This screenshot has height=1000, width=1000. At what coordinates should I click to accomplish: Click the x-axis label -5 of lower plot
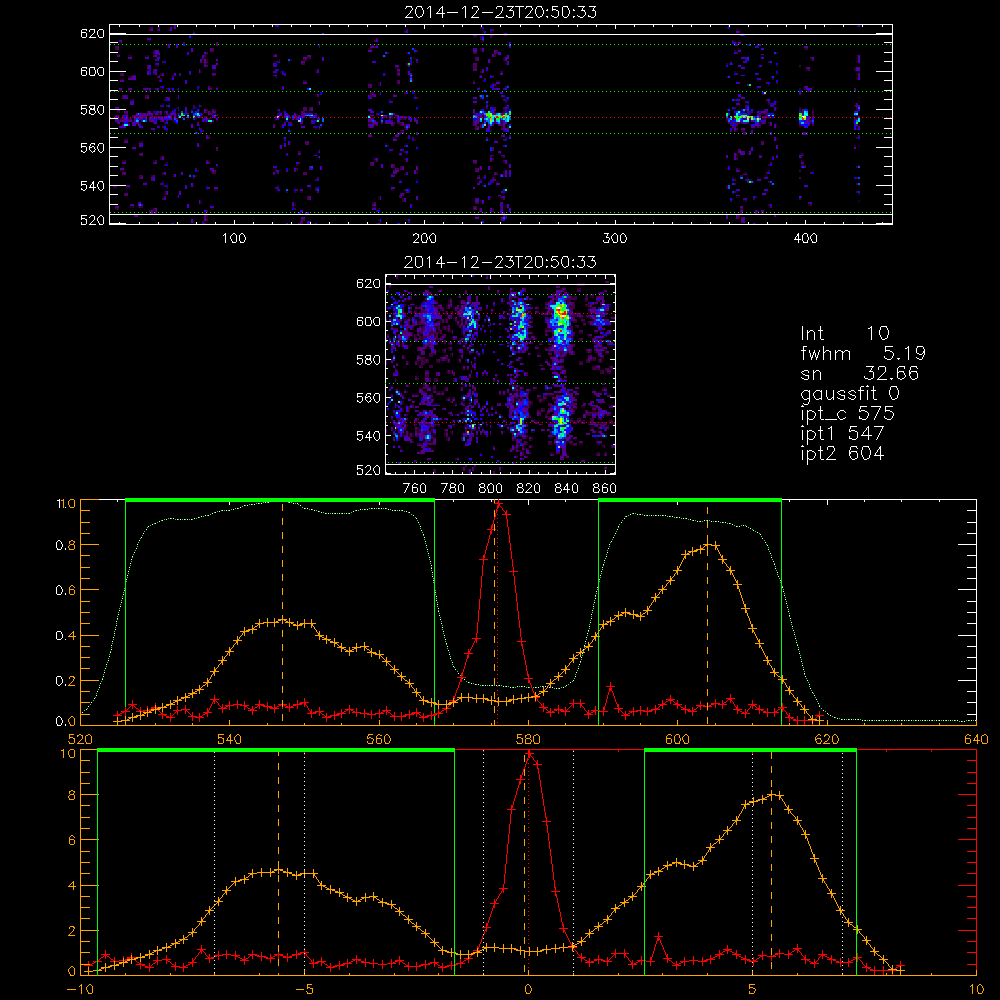tap(304, 990)
